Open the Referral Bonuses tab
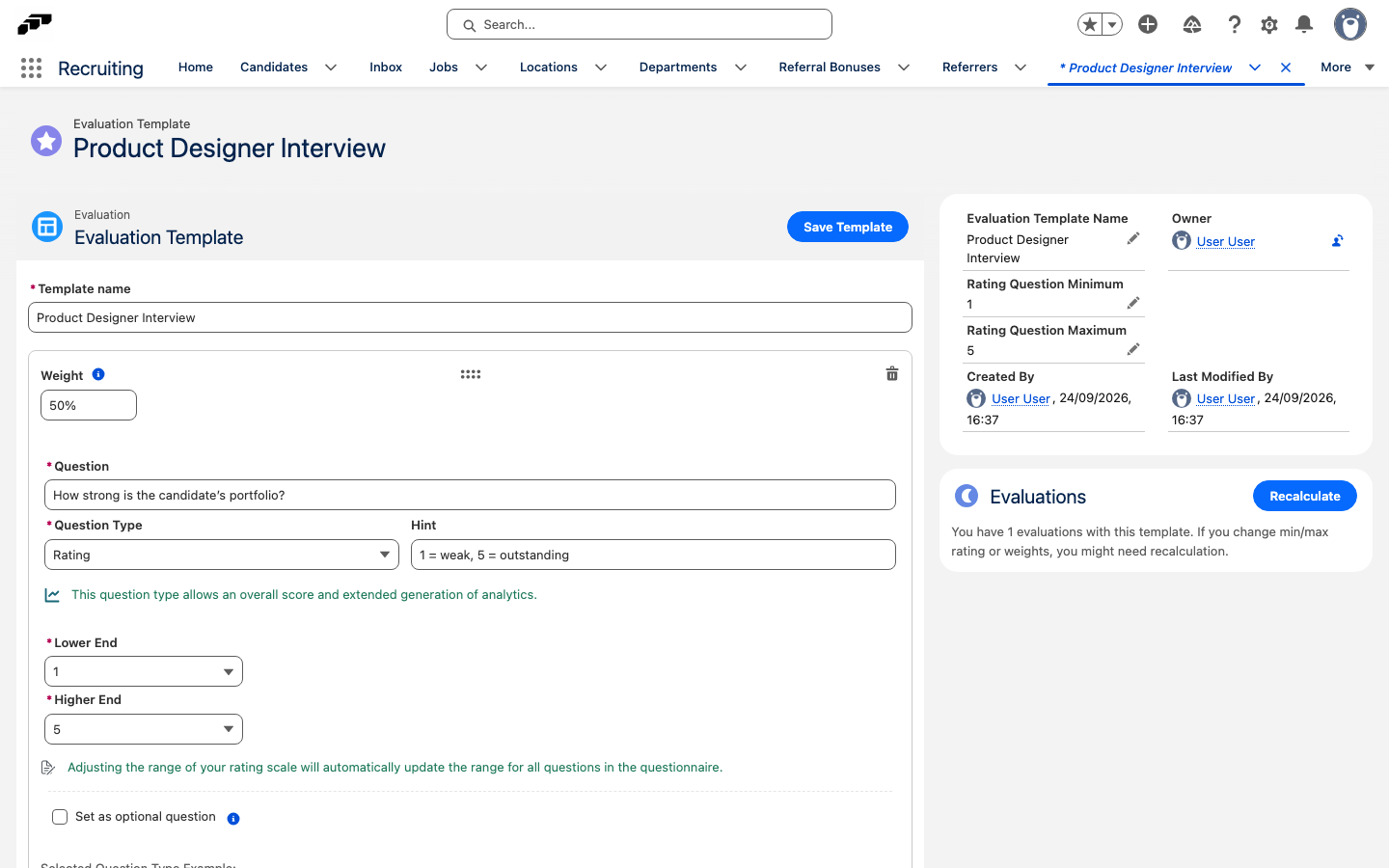Image resolution: width=1389 pixels, height=868 pixels. [830, 68]
